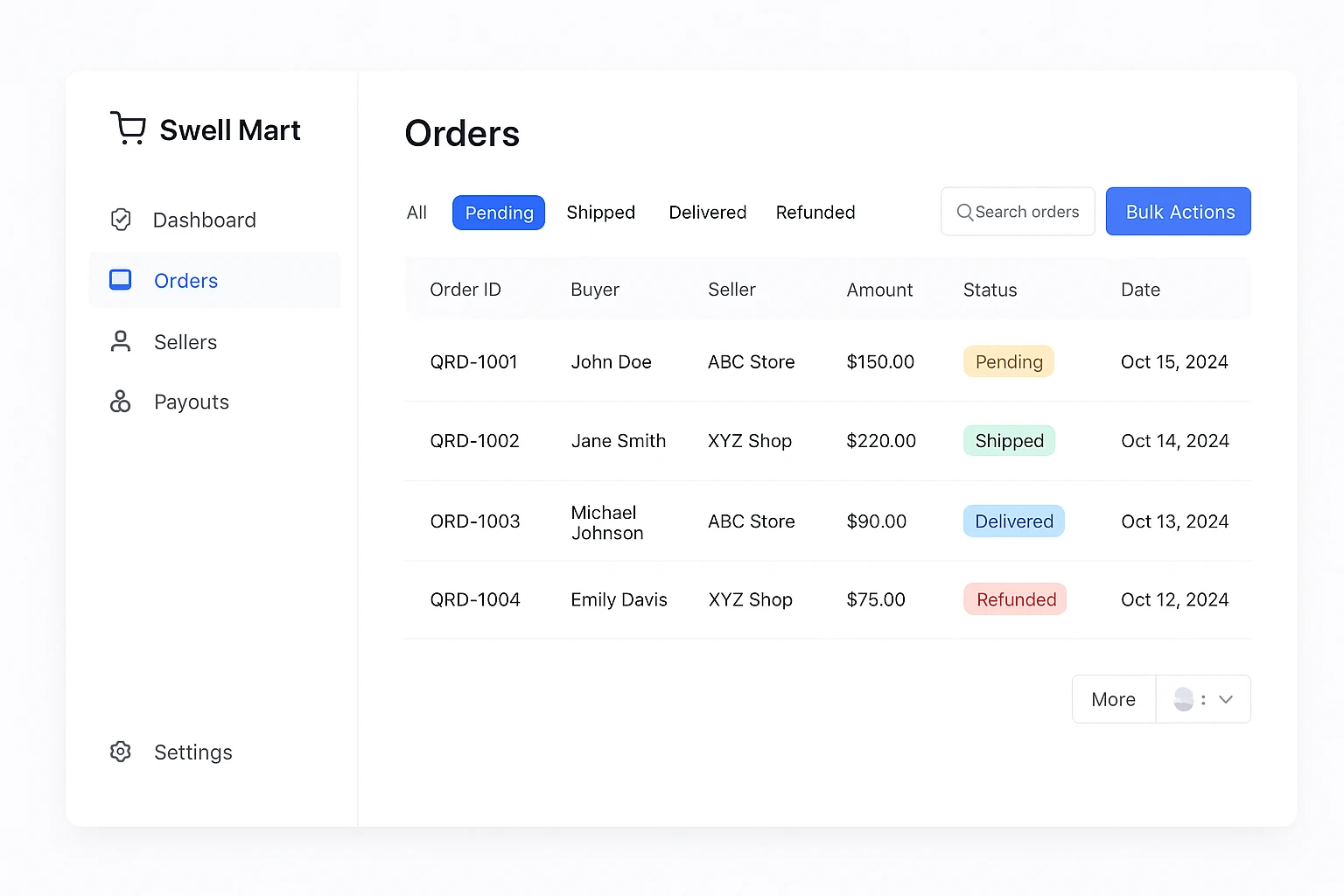1344x896 pixels.
Task: Click buyer name Michael Johnson
Action: click(x=607, y=522)
